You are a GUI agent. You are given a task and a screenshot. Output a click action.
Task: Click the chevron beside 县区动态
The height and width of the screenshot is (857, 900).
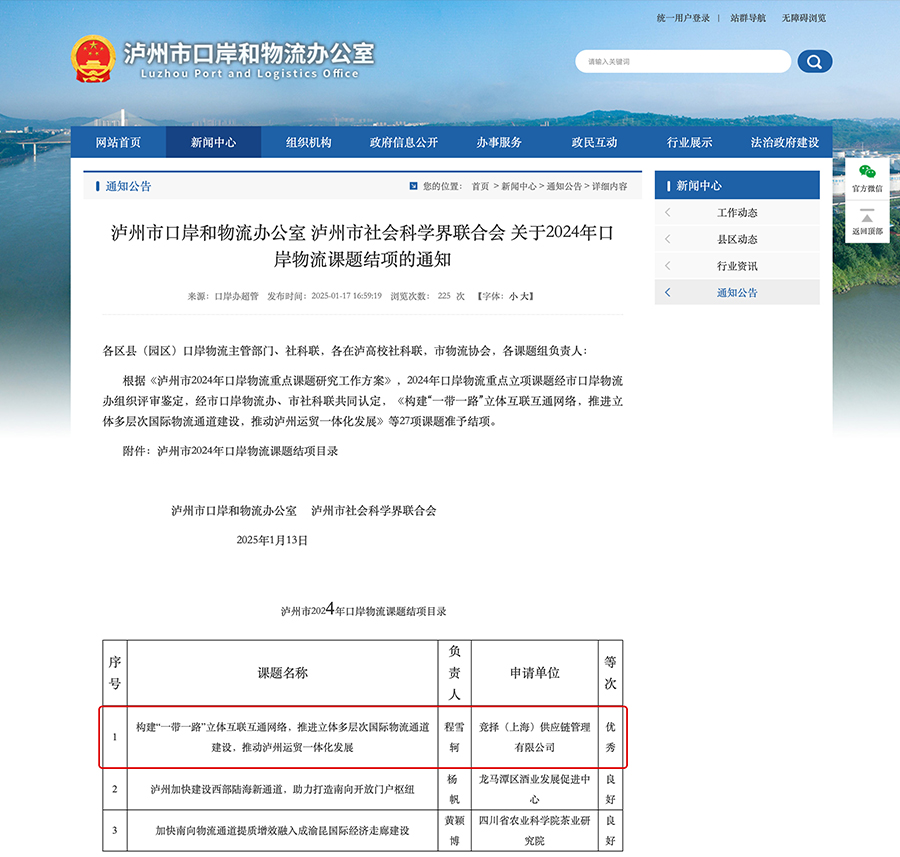pyautogui.click(x=668, y=240)
